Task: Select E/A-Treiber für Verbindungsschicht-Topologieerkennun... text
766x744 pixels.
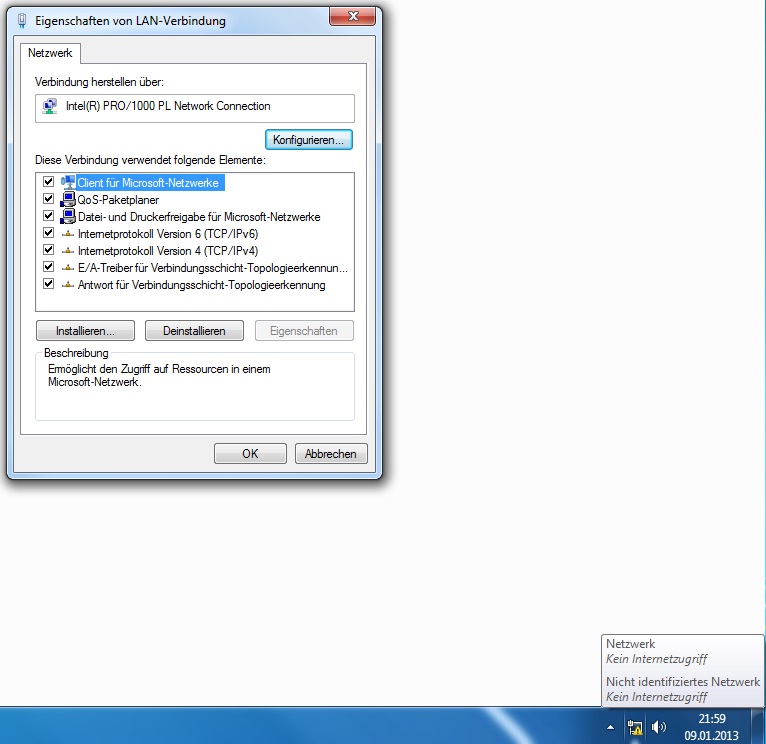Action: coord(213,268)
